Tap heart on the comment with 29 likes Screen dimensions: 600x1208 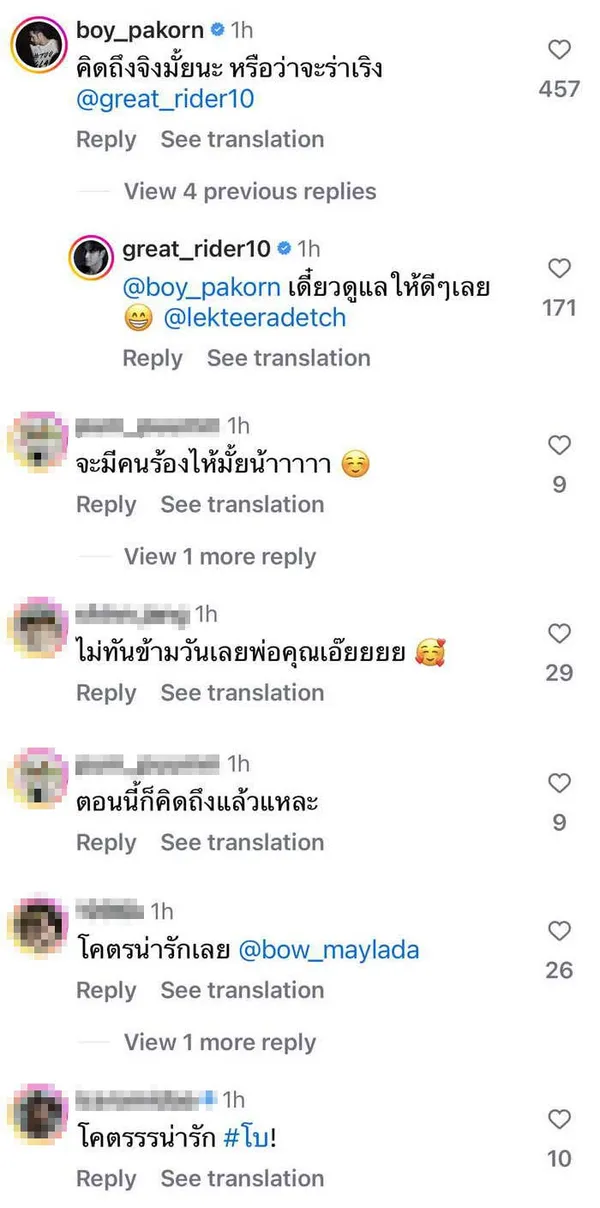559,634
